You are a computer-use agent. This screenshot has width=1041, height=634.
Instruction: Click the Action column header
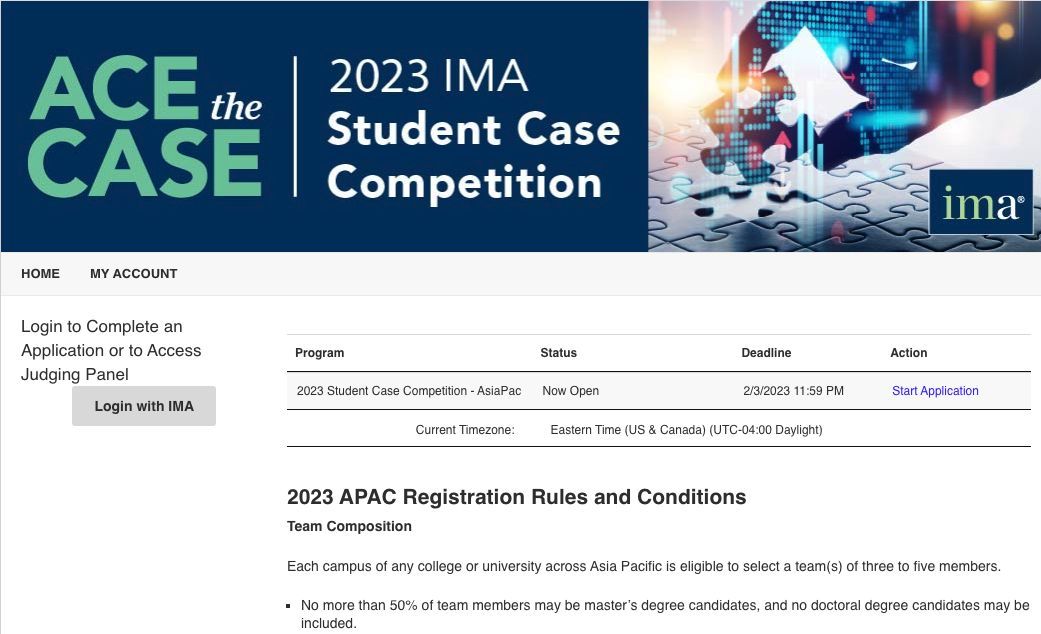[908, 353]
